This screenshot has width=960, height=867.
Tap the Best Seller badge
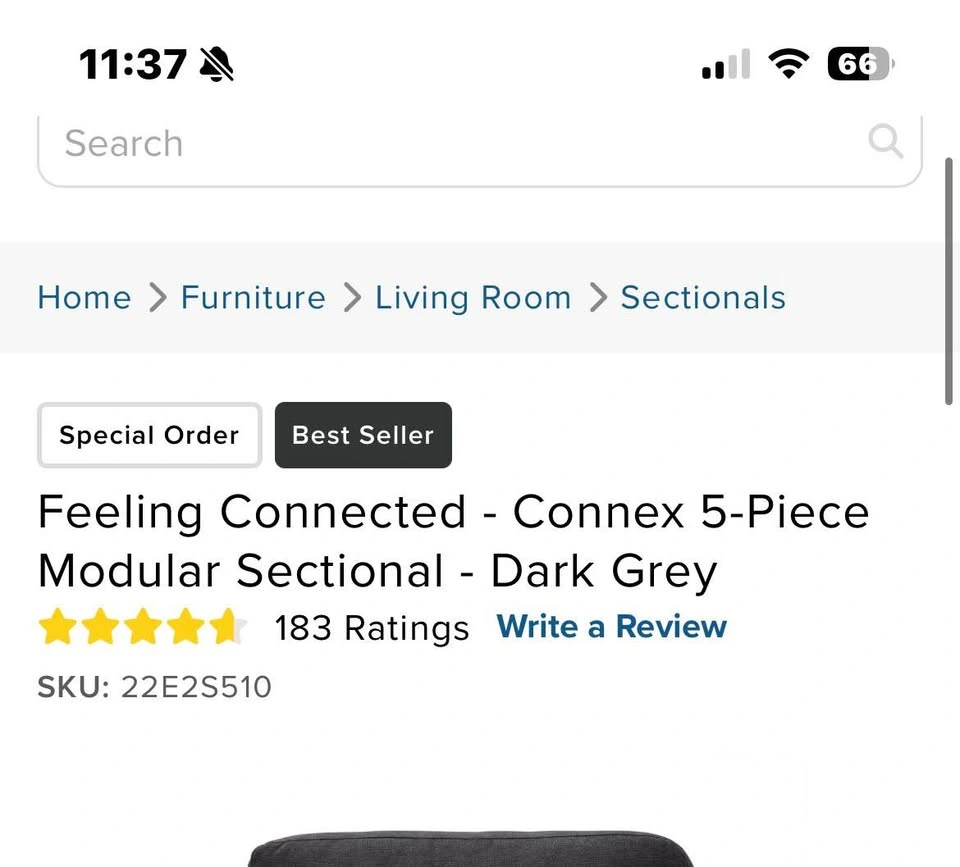(363, 435)
